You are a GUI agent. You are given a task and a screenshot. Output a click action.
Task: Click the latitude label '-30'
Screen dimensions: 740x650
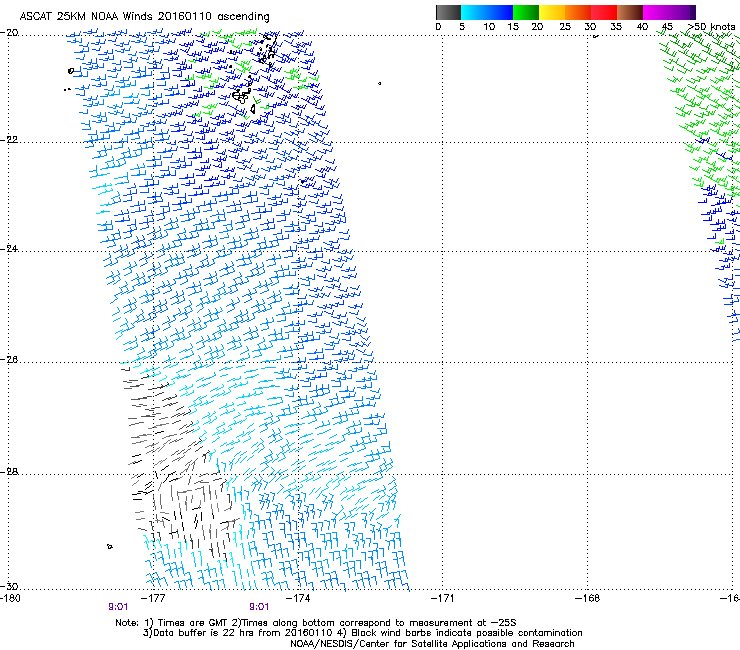9,587
